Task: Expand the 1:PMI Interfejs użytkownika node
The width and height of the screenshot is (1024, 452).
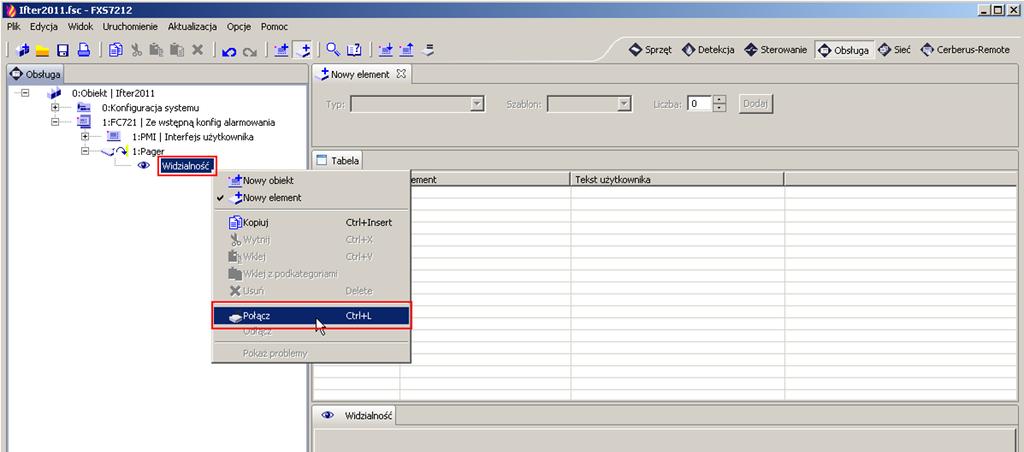Action: click(85, 137)
